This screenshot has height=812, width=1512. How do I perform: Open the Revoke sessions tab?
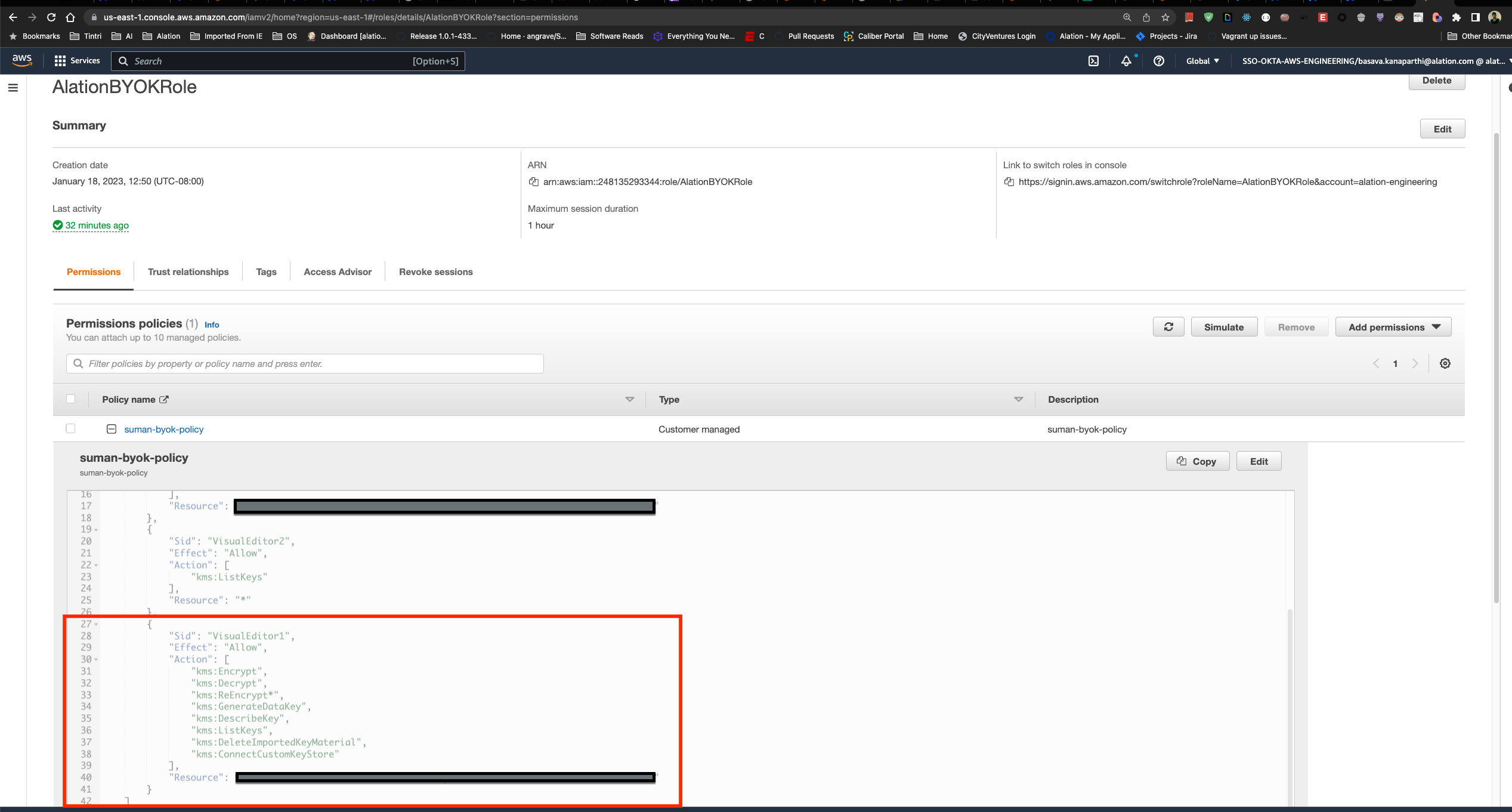pos(436,272)
